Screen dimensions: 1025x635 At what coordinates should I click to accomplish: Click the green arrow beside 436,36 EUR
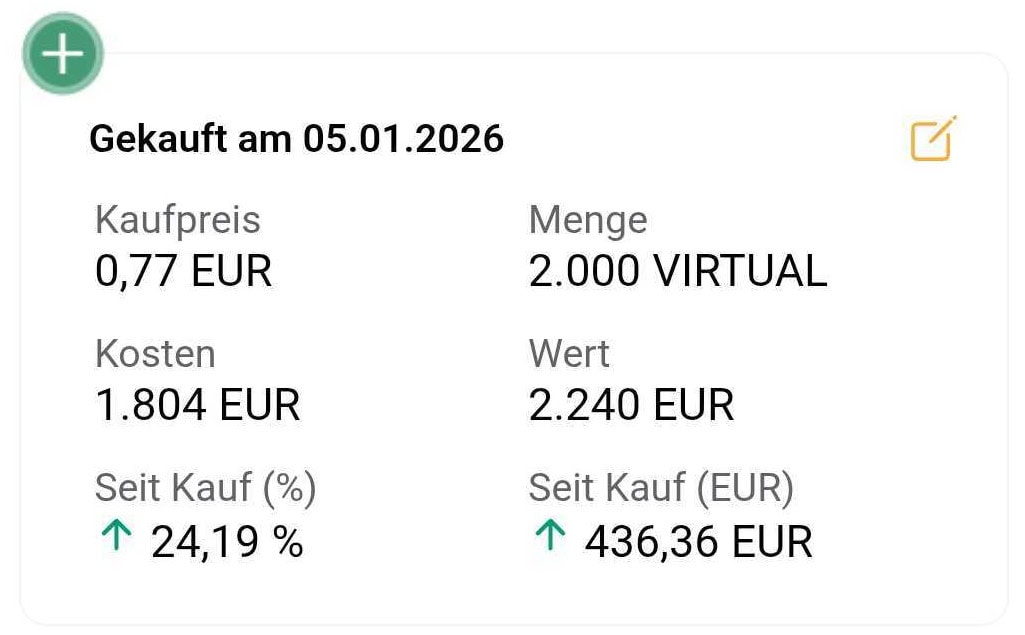pyautogui.click(x=549, y=538)
